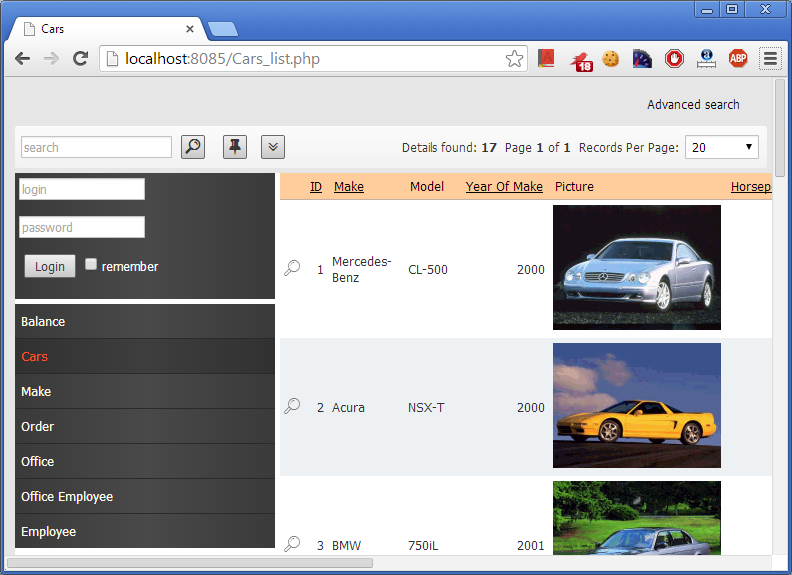The width and height of the screenshot is (792, 575).
Task: Close the Cars tab
Action: (190, 29)
